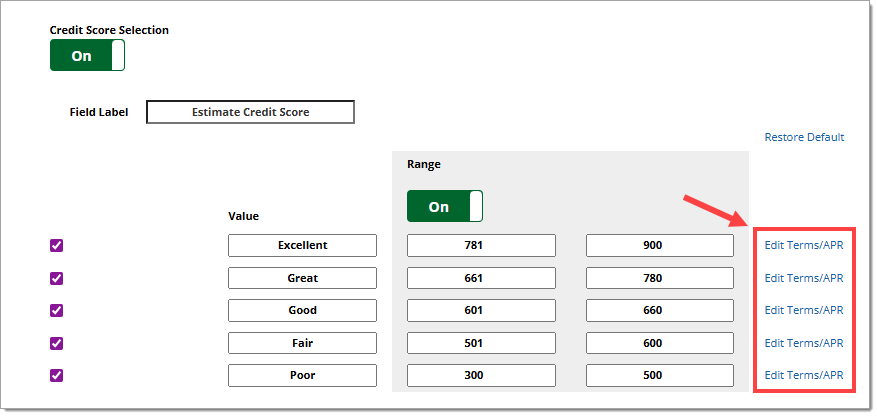Uncheck the Good row checkbox
The image size is (877, 416).
click(57, 311)
